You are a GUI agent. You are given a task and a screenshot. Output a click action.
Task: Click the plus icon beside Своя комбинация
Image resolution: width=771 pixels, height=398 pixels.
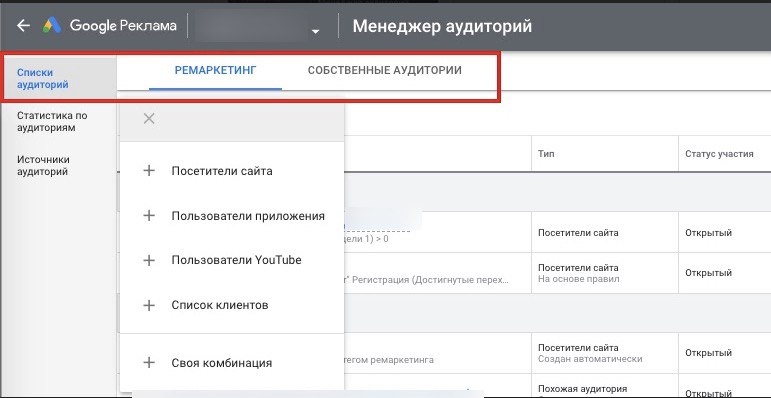pos(149,363)
